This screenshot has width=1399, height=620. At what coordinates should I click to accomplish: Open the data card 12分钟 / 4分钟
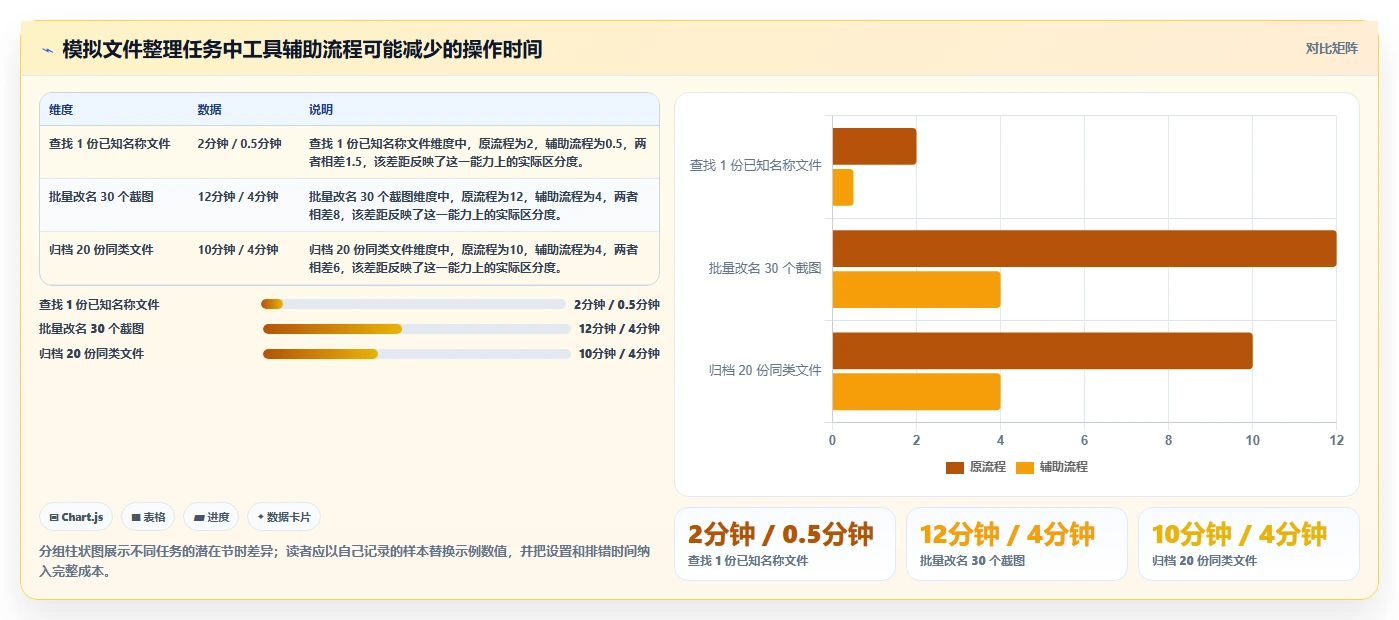tap(1017, 544)
